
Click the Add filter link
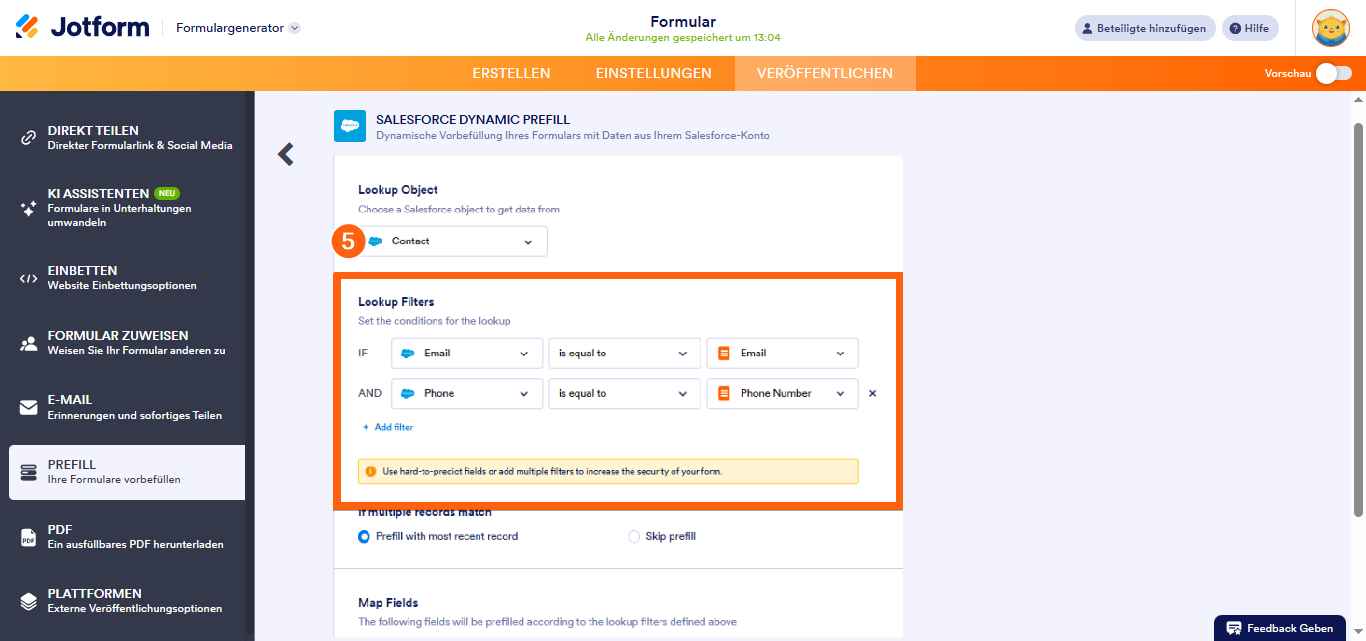387,427
